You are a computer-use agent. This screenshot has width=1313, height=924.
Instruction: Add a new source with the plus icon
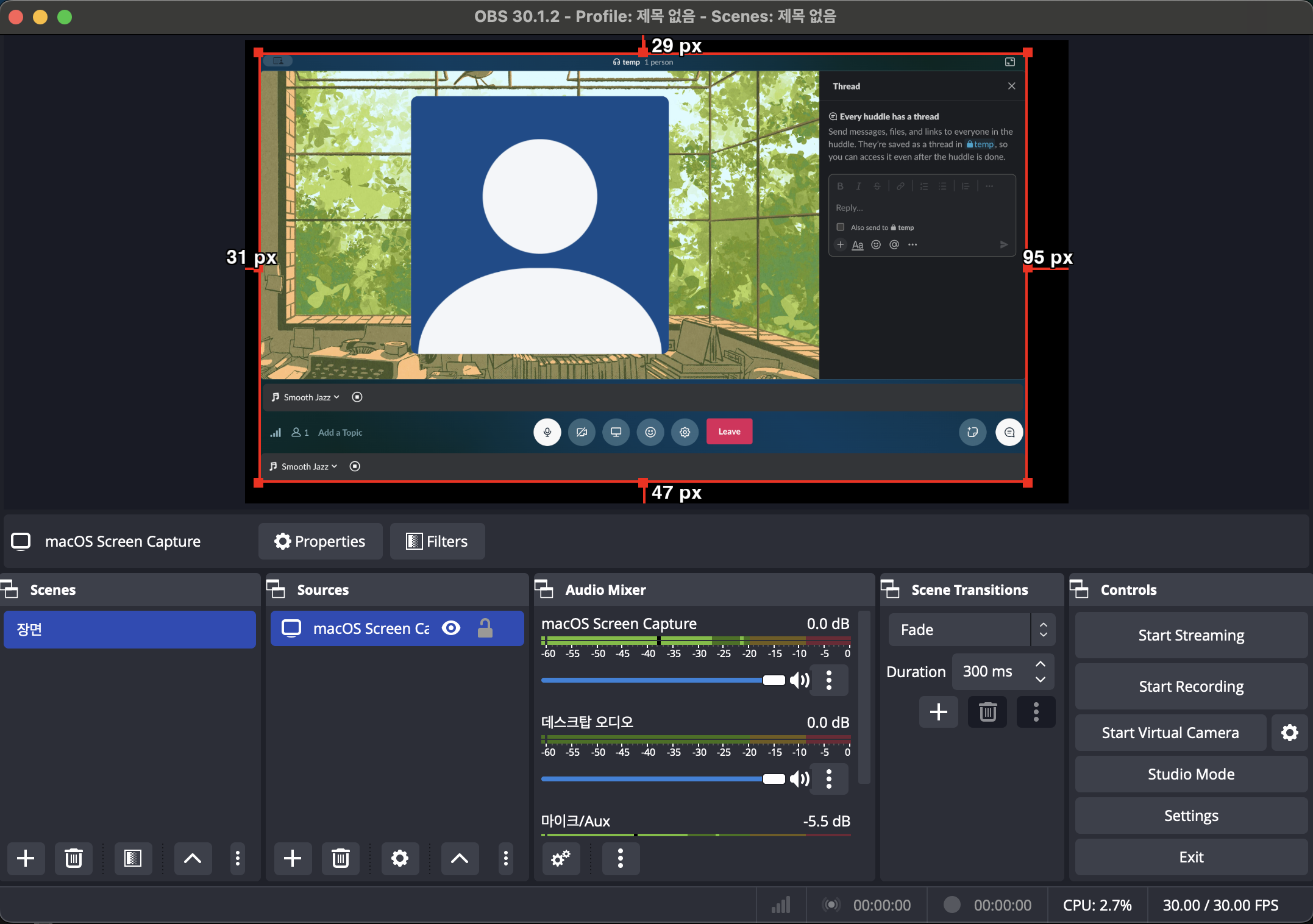pos(293,859)
